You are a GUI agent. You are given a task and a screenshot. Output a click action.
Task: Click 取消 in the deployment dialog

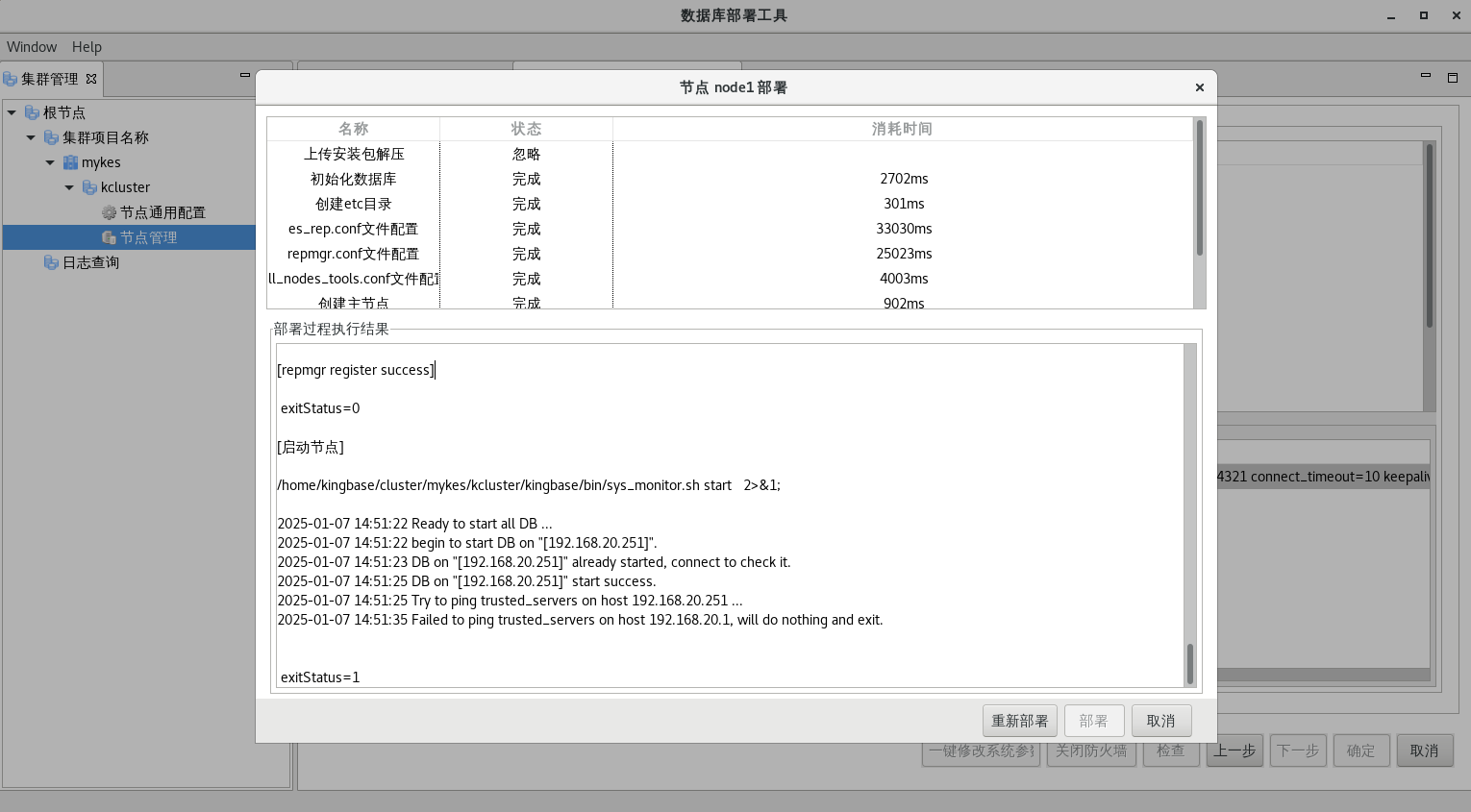coord(1160,721)
